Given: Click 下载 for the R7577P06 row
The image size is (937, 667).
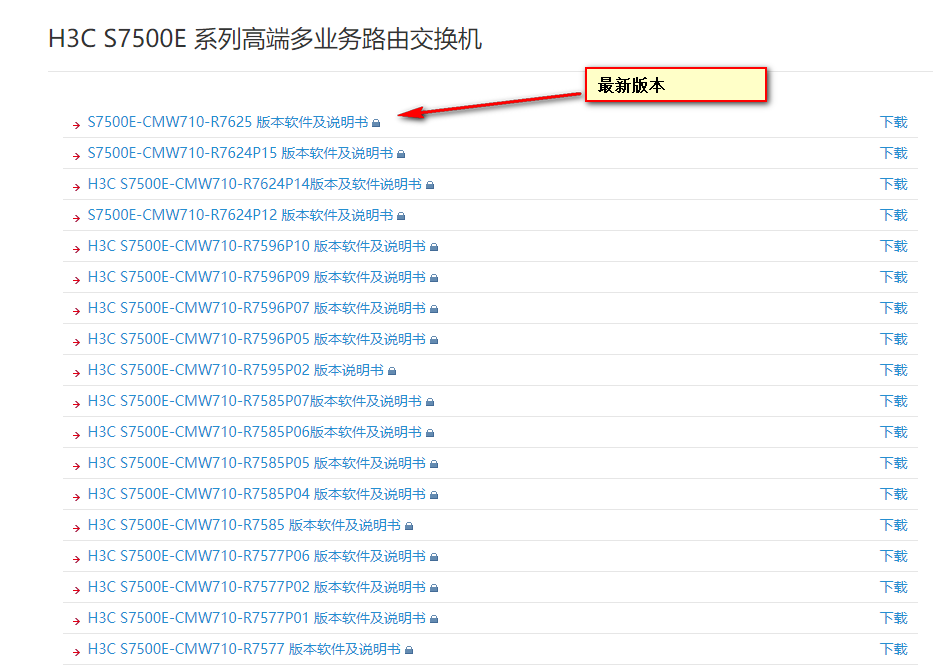Looking at the screenshot, I should [x=894, y=556].
